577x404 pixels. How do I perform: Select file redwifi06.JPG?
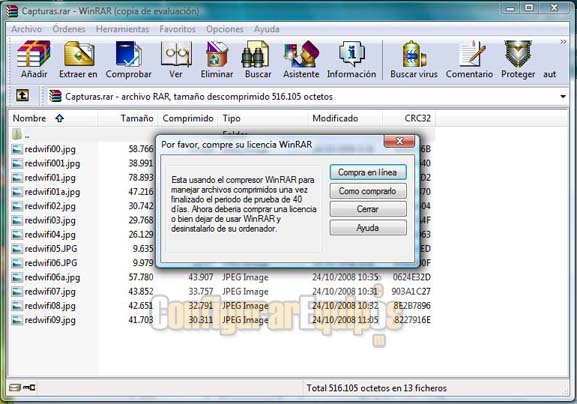pyautogui.click(x=51, y=263)
